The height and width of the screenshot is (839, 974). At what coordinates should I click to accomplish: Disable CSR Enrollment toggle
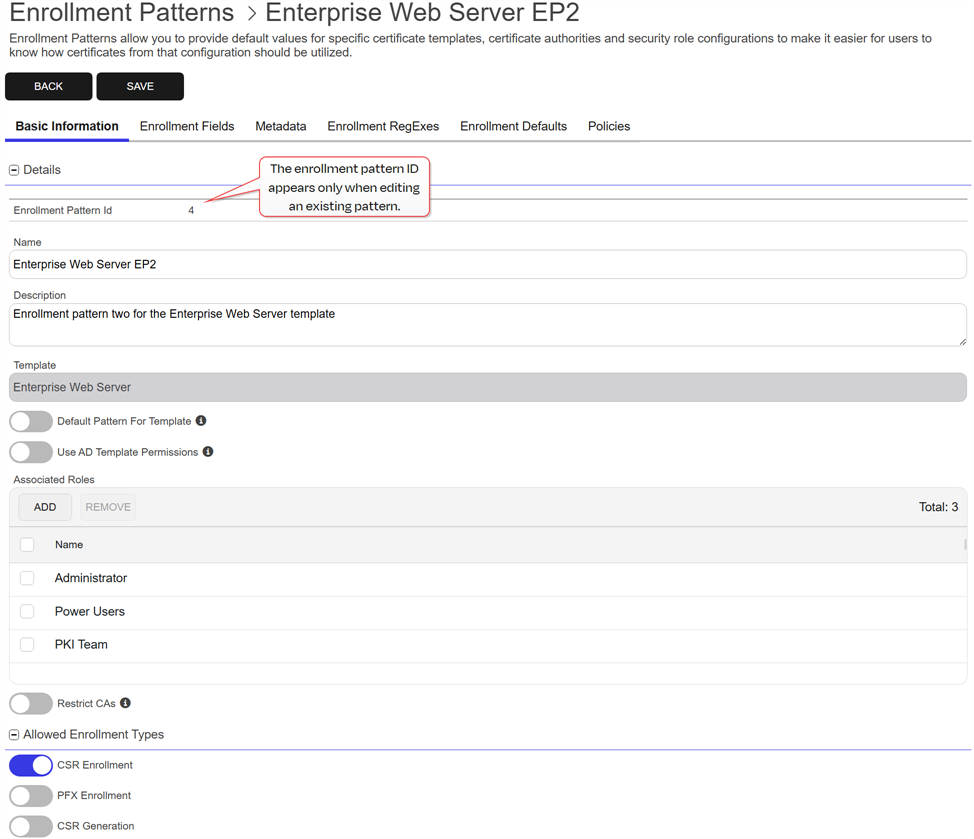pos(31,765)
